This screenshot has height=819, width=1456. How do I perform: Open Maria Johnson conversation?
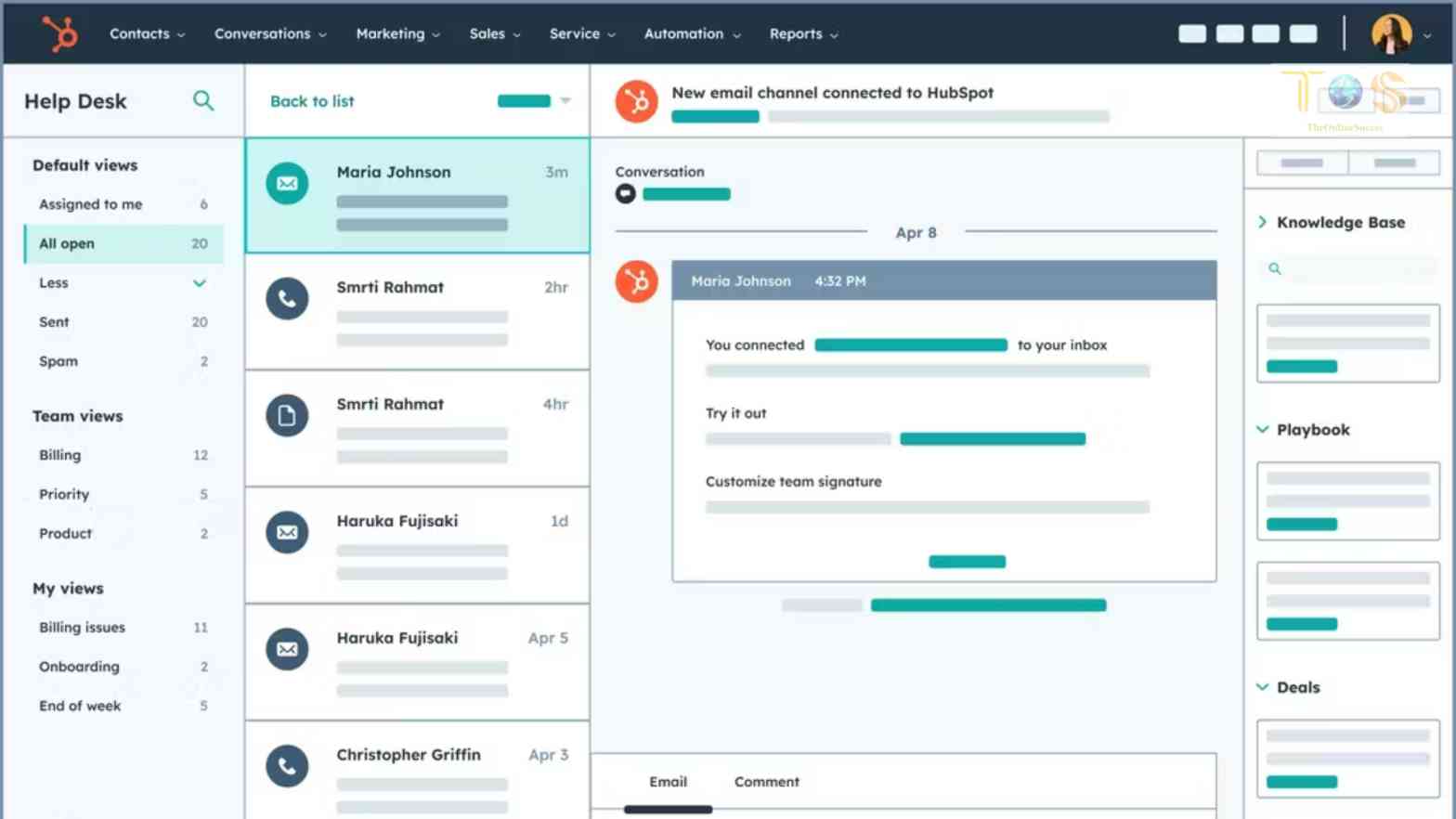point(417,195)
